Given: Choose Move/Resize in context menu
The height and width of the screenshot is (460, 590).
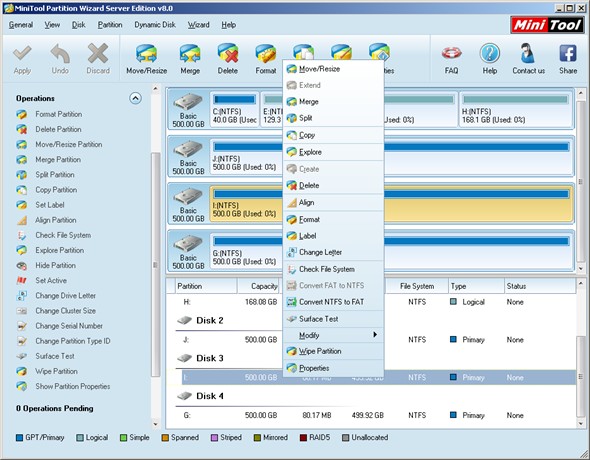Looking at the screenshot, I should (x=333, y=69).
